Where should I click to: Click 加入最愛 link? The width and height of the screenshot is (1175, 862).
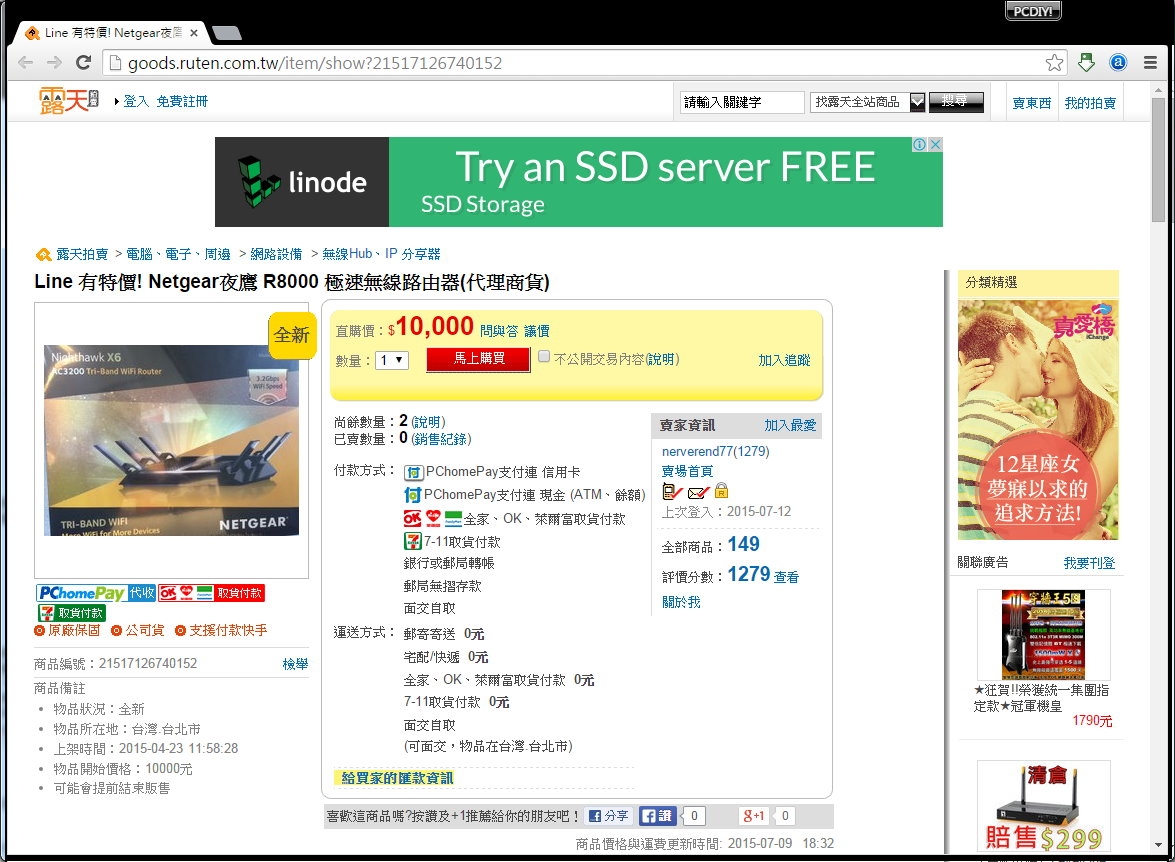tap(790, 425)
